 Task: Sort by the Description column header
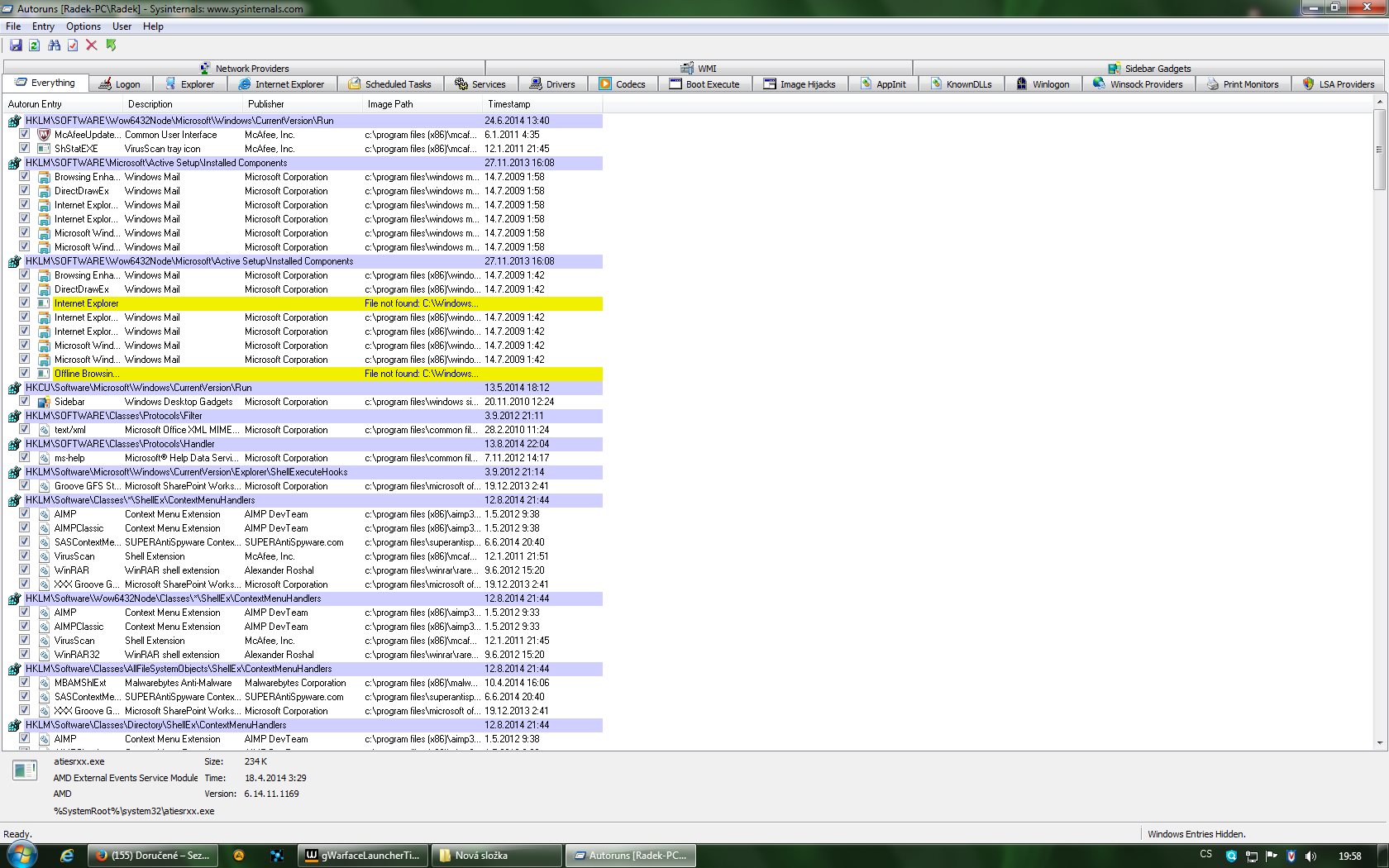[183, 104]
